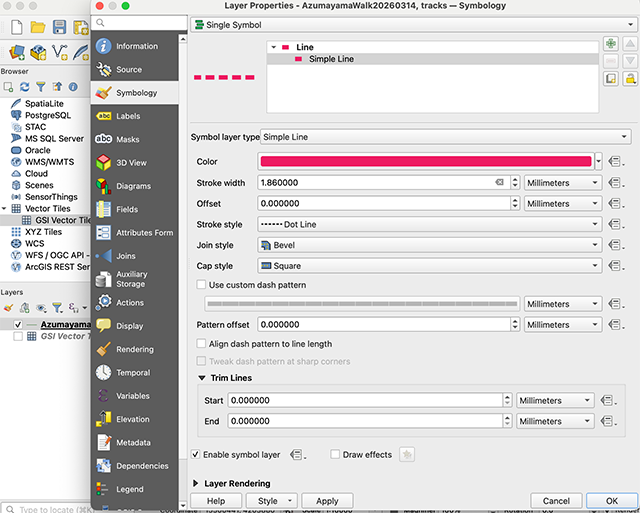This screenshot has height=513, width=640.
Task: Enable Use custom dash pattern checkbox
Action: pos(201,285)
